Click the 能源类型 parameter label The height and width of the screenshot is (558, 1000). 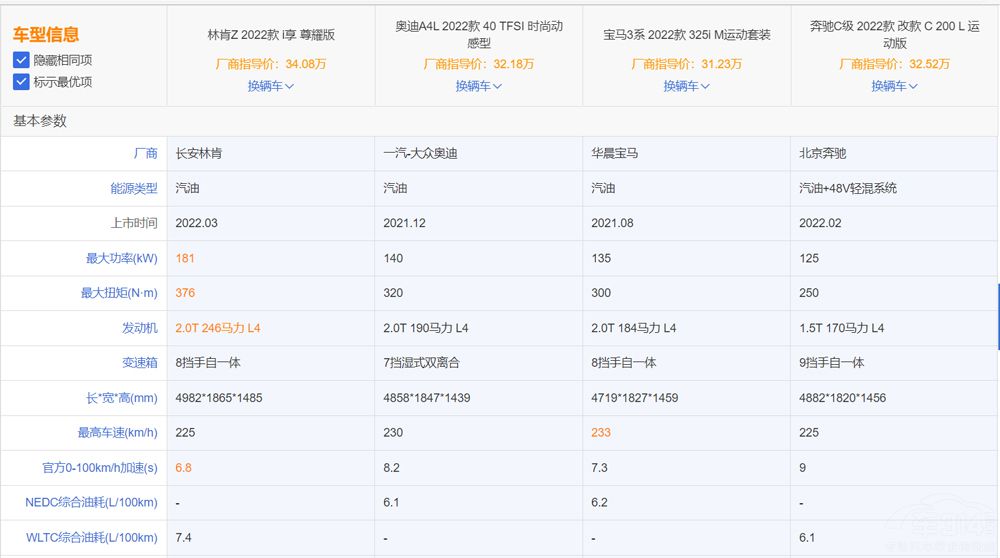click(x=133, y=188)
